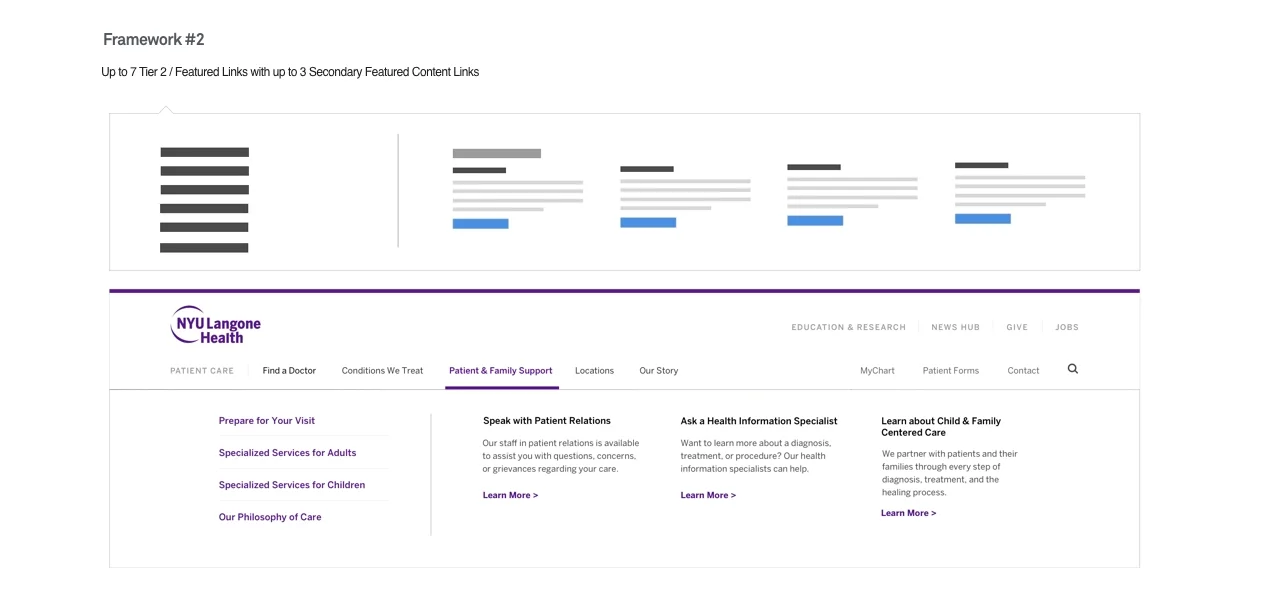1280x600 pixels.
Task: Open Prepare for Your Visit
Action: click(x=267, y=421)
